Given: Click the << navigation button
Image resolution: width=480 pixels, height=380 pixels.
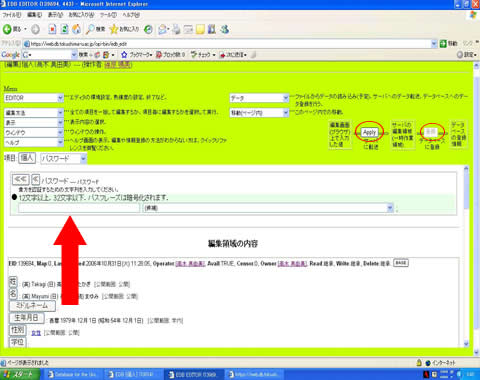Looking at the screenshot, I should pyautogui.click(x=21, y=179).
